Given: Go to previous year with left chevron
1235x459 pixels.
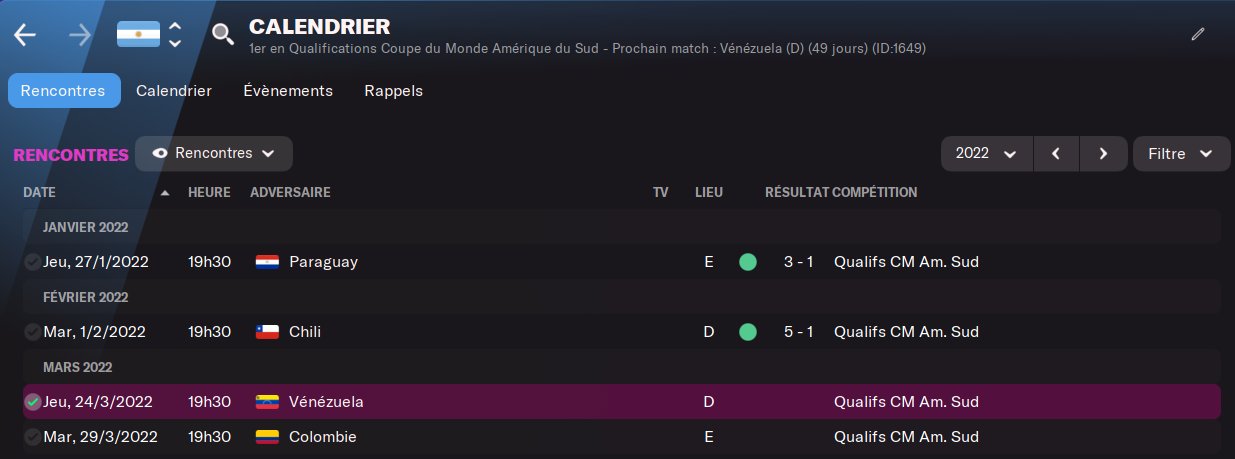Looking at the screenshot, I should click(1056, 154).
